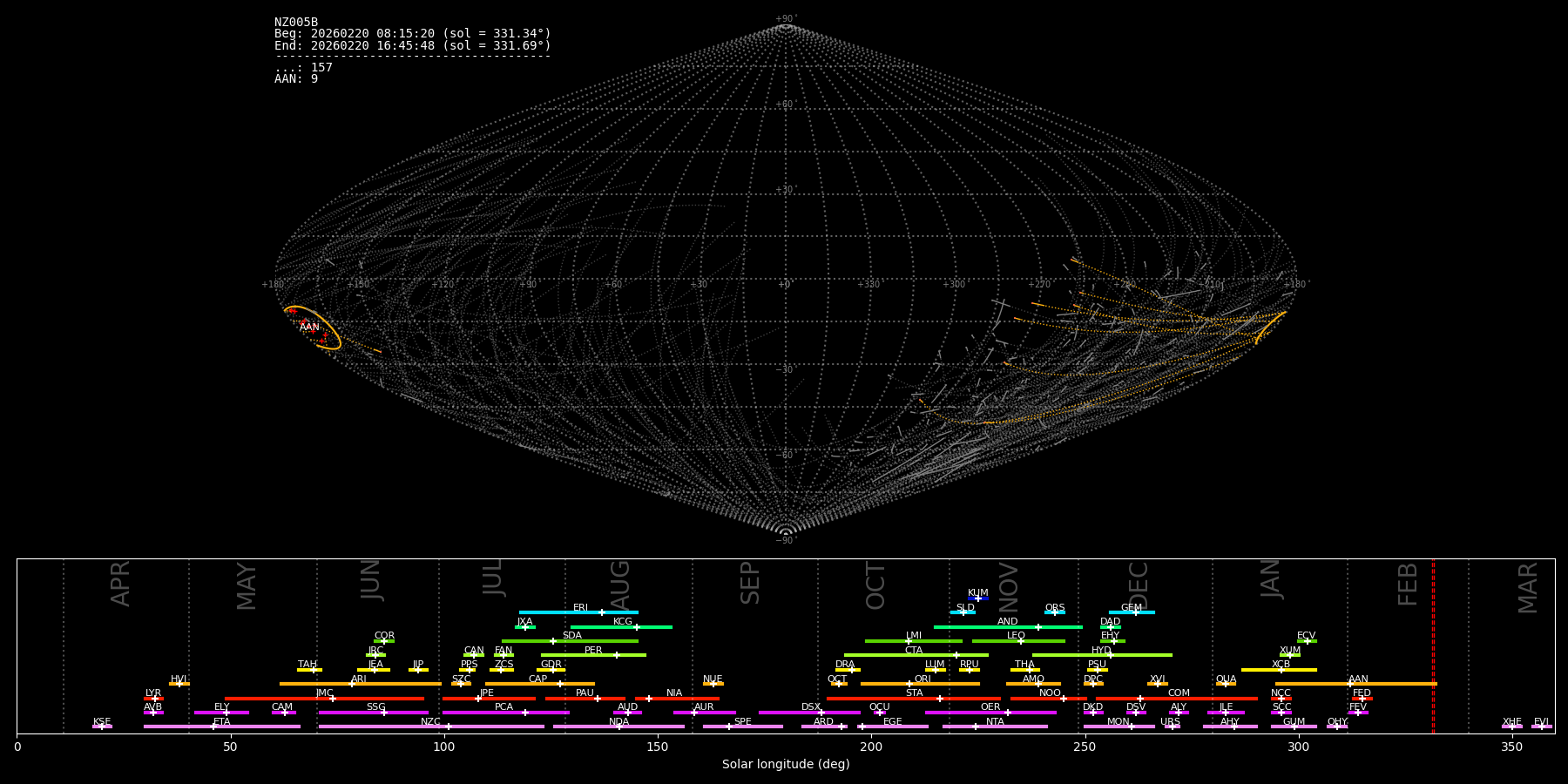The image size is (1568, 784).
Task: Click the APR month label
Action: tap(120, 584)
